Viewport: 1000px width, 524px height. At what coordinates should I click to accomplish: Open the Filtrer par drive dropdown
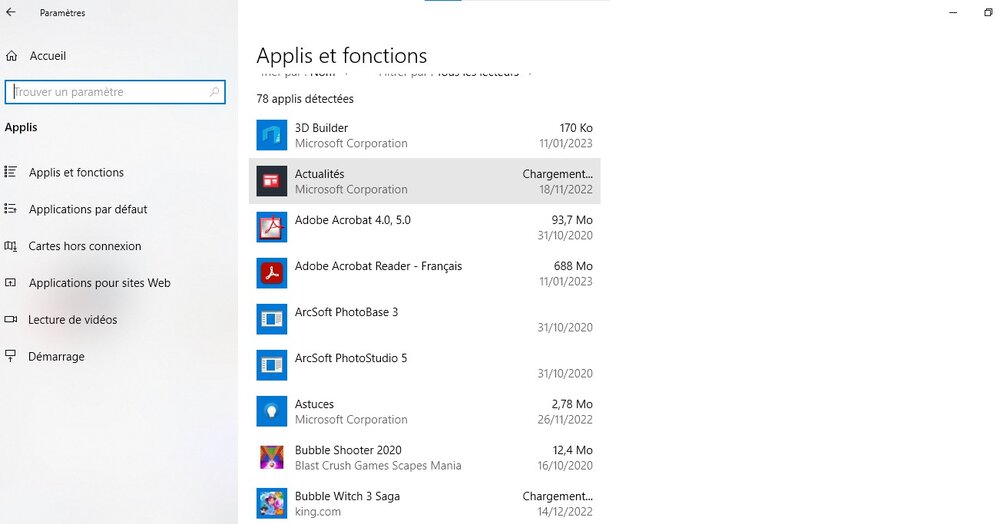455,73
